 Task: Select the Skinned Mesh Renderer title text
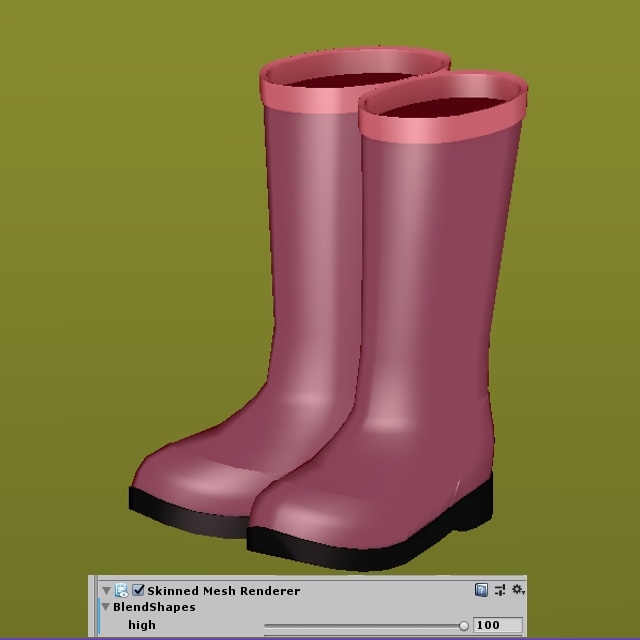pos(223,591)
